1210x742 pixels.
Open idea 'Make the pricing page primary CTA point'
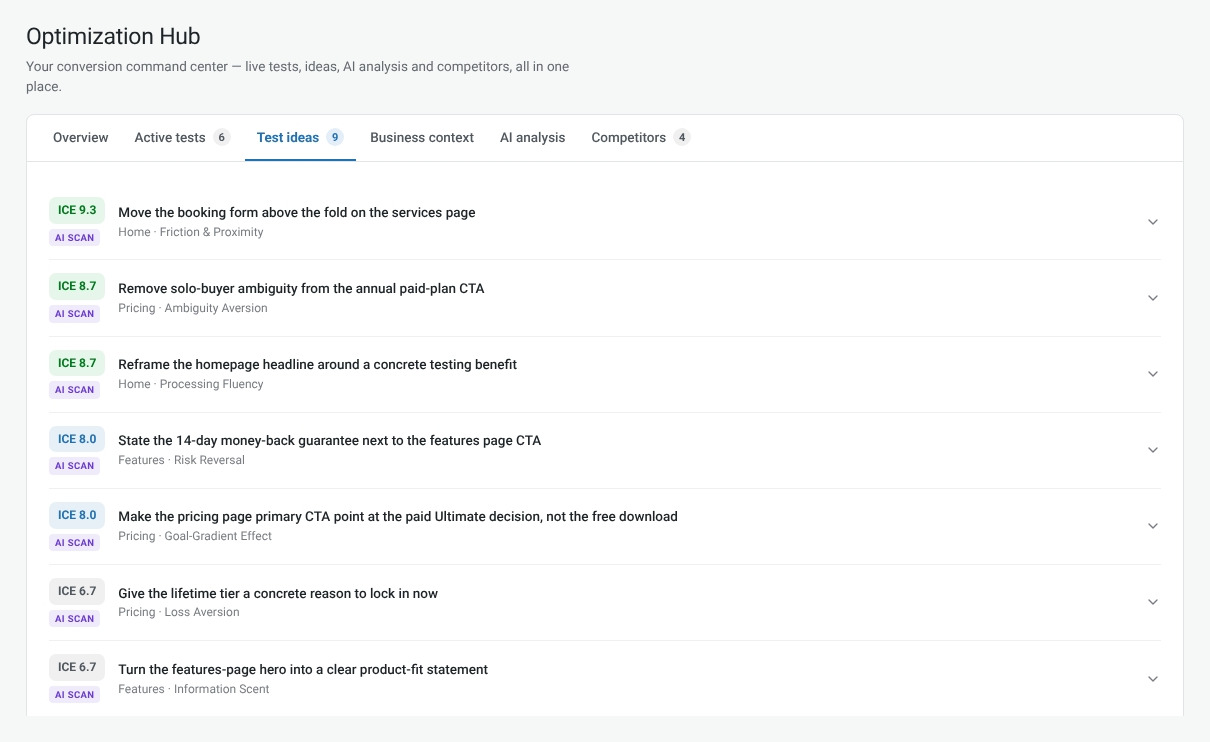[398, 517]
